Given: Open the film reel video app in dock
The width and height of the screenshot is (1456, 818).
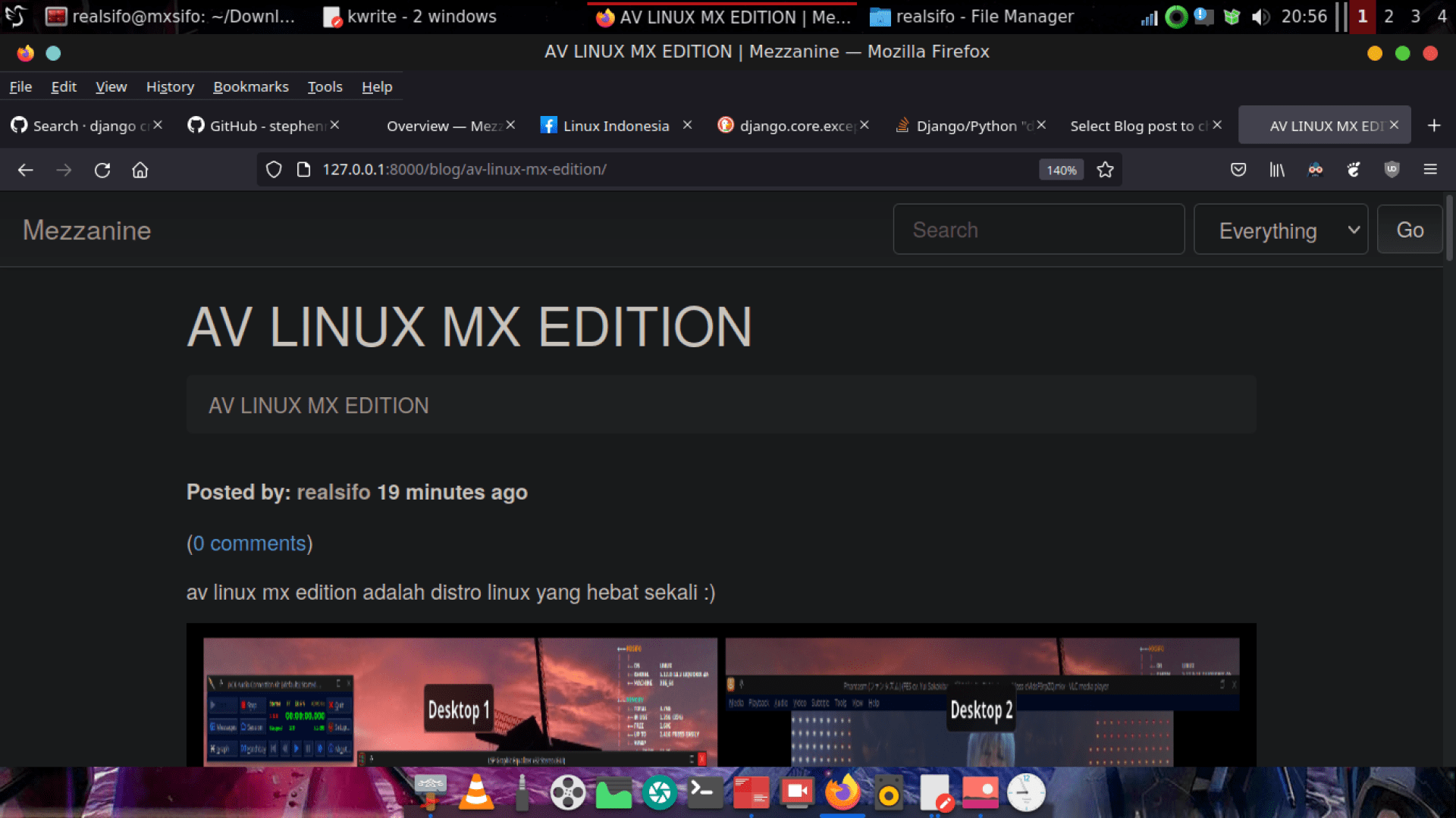Looking at the screenshot, I should pyautogui.click(x=568, y=793).
